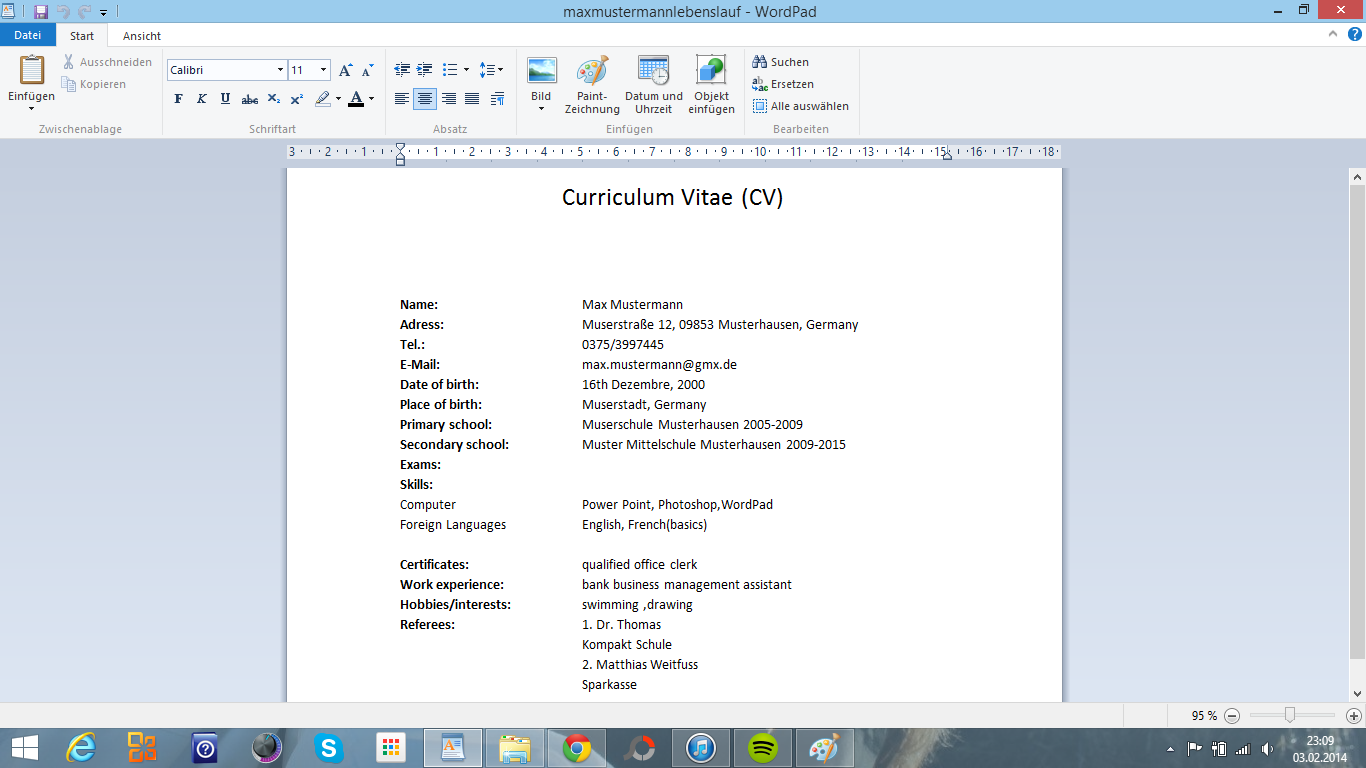Click Alle auswählen
The height and width of the screenshot is (768, 1366).
click(x=808, y=106)
